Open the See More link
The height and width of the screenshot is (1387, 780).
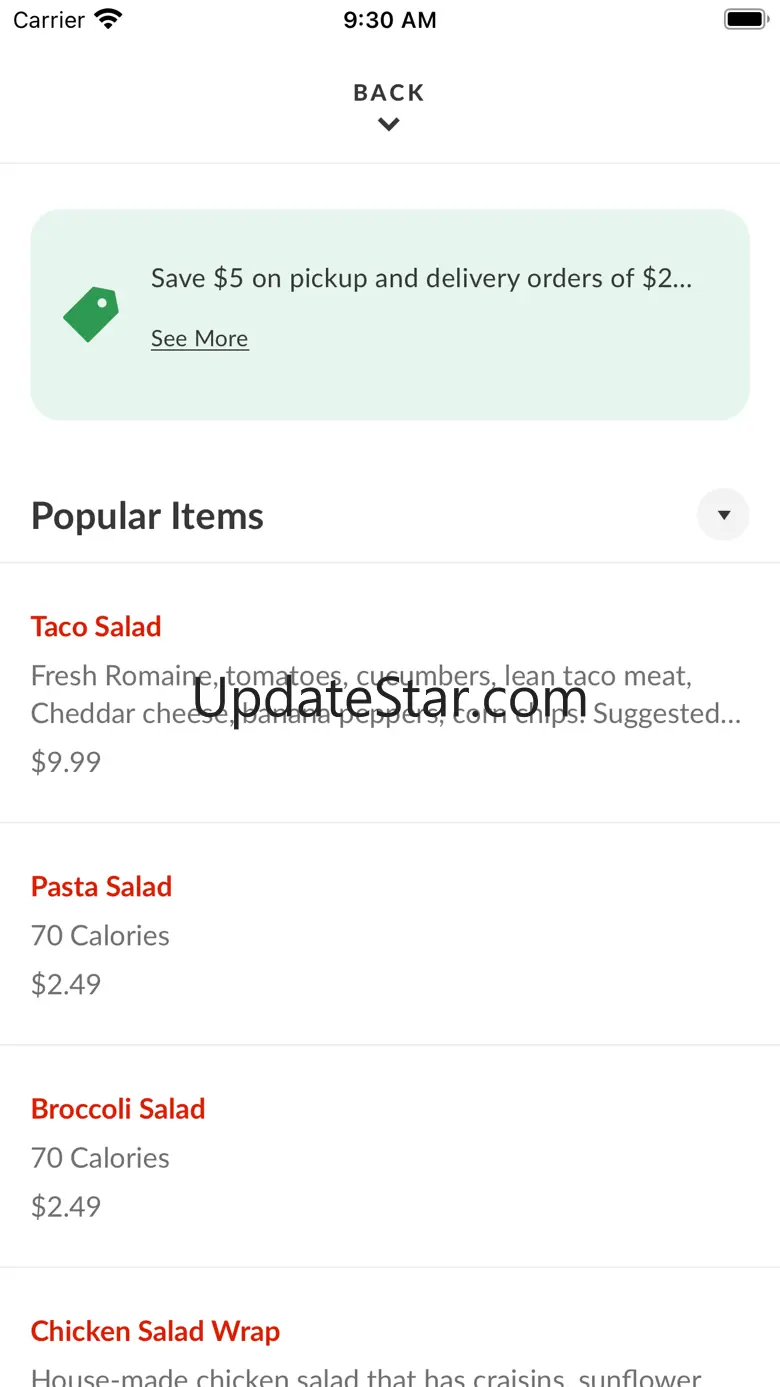(199, 339)
